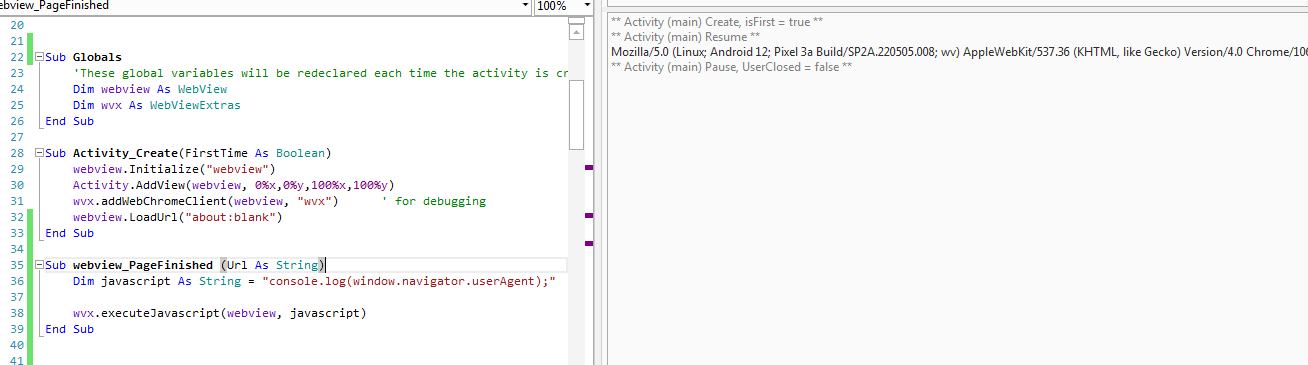Collapse the Sub Globals code block

[x=39, y=57]
